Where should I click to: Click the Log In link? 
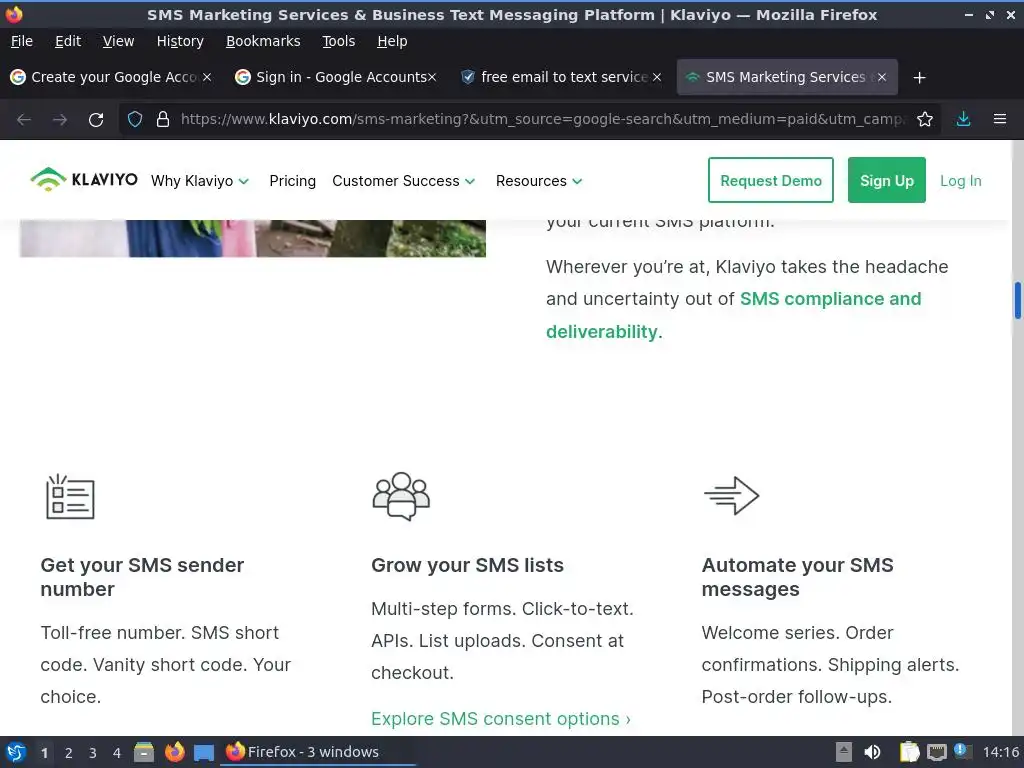coord(961,181)
